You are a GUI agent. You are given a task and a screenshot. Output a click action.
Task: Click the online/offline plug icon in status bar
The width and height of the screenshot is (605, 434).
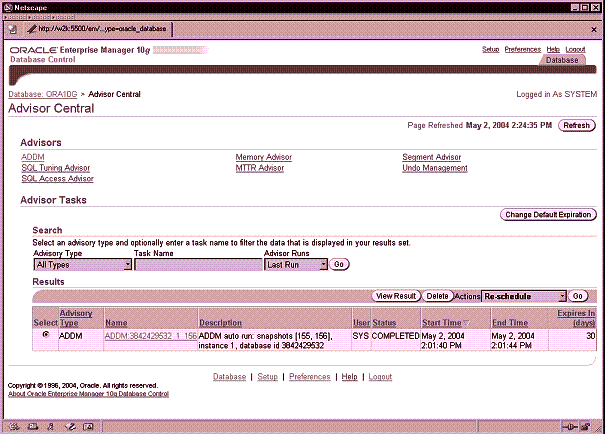point(570,426)
